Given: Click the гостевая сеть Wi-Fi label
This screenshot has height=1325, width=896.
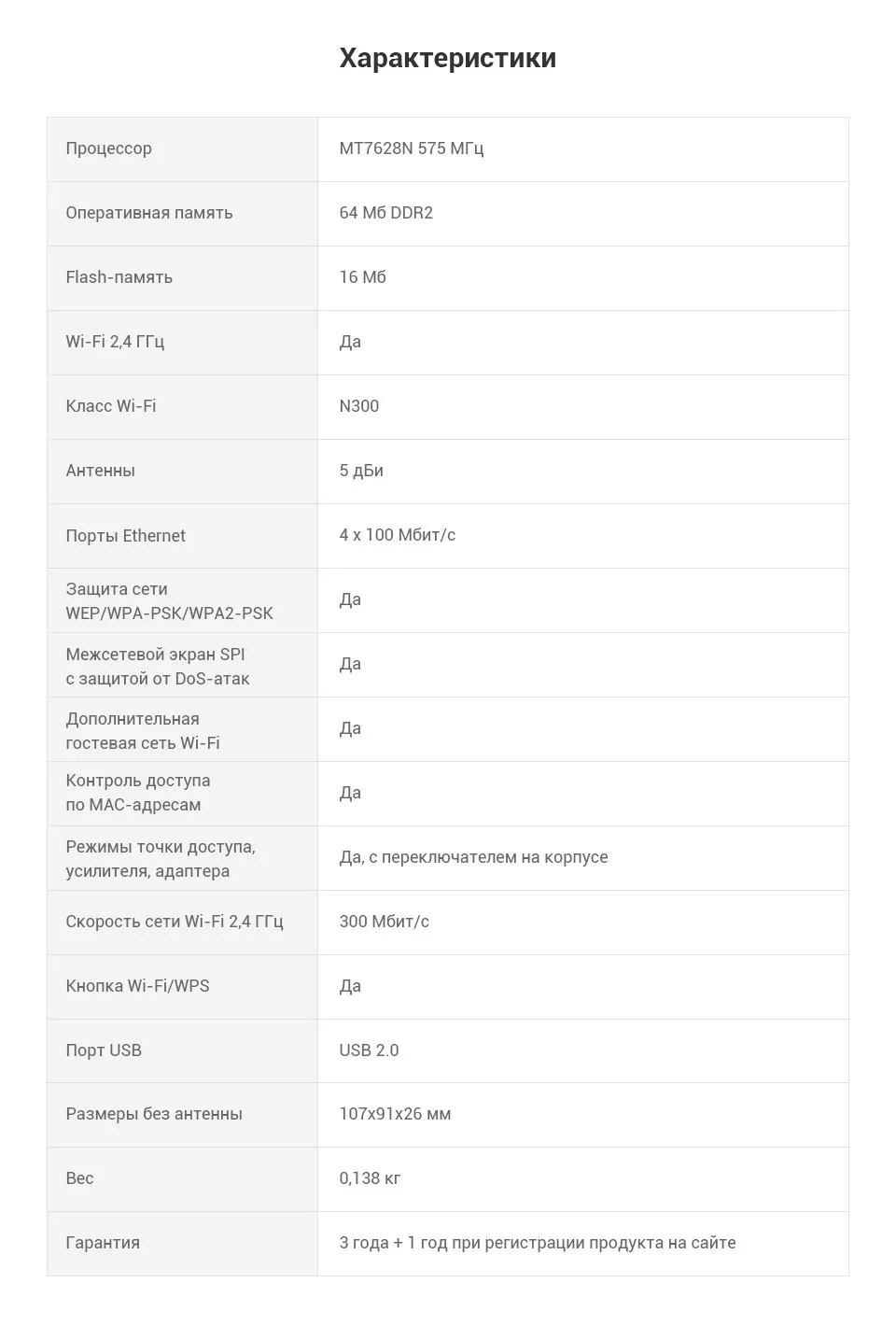Looking at the screenshot, I should 143,743.
